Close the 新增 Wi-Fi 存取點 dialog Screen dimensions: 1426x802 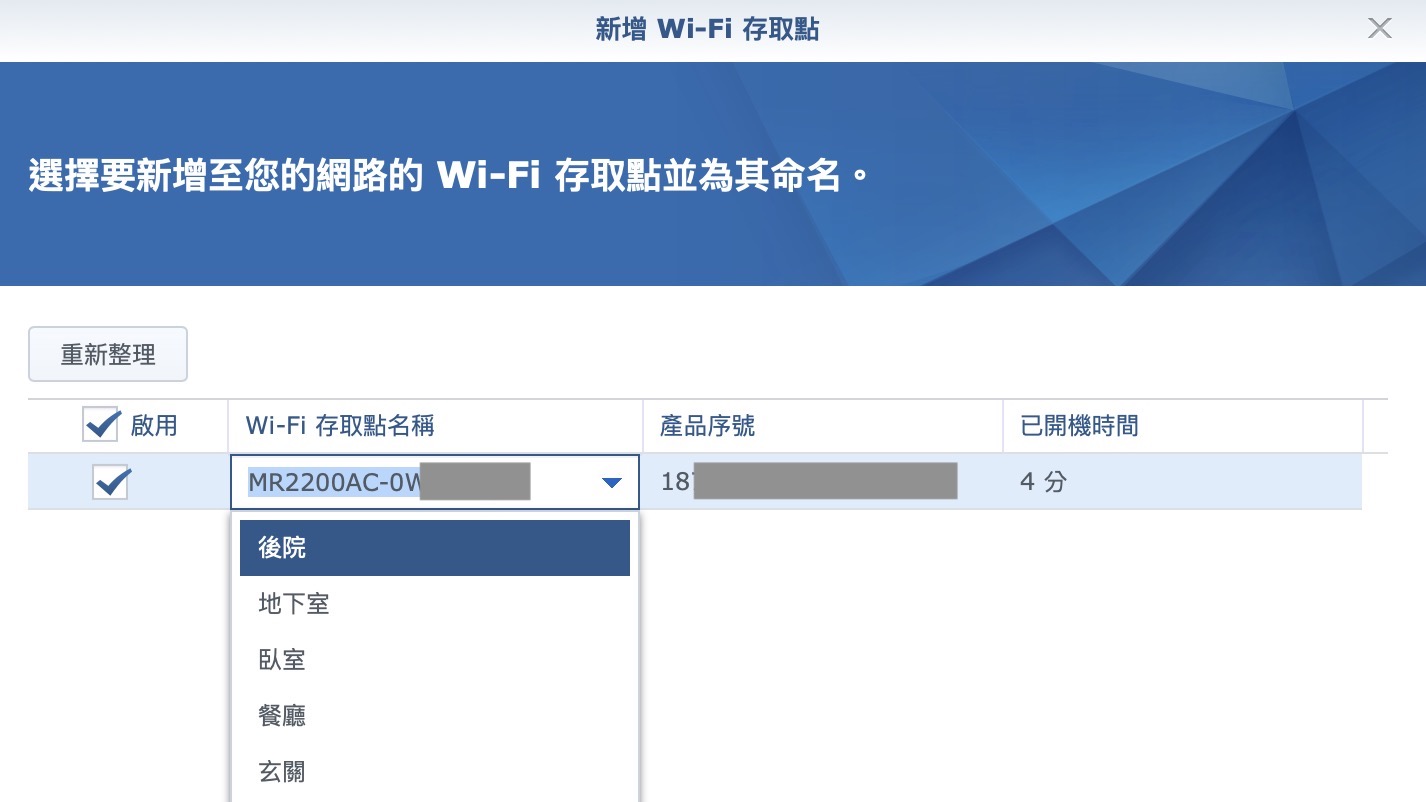[1379, 29]
